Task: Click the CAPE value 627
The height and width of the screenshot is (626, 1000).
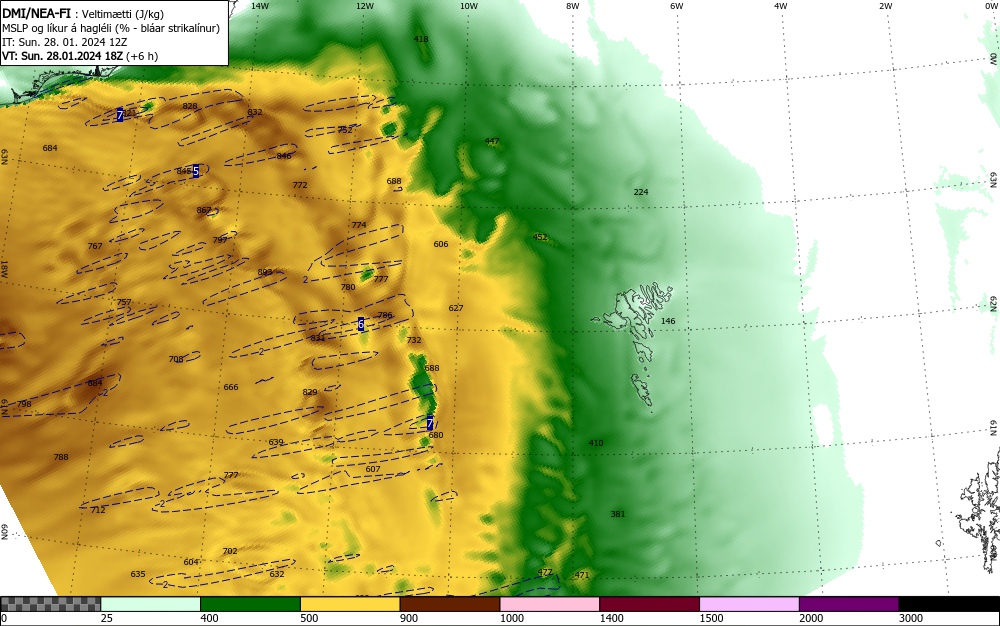Action: point(455,308)
